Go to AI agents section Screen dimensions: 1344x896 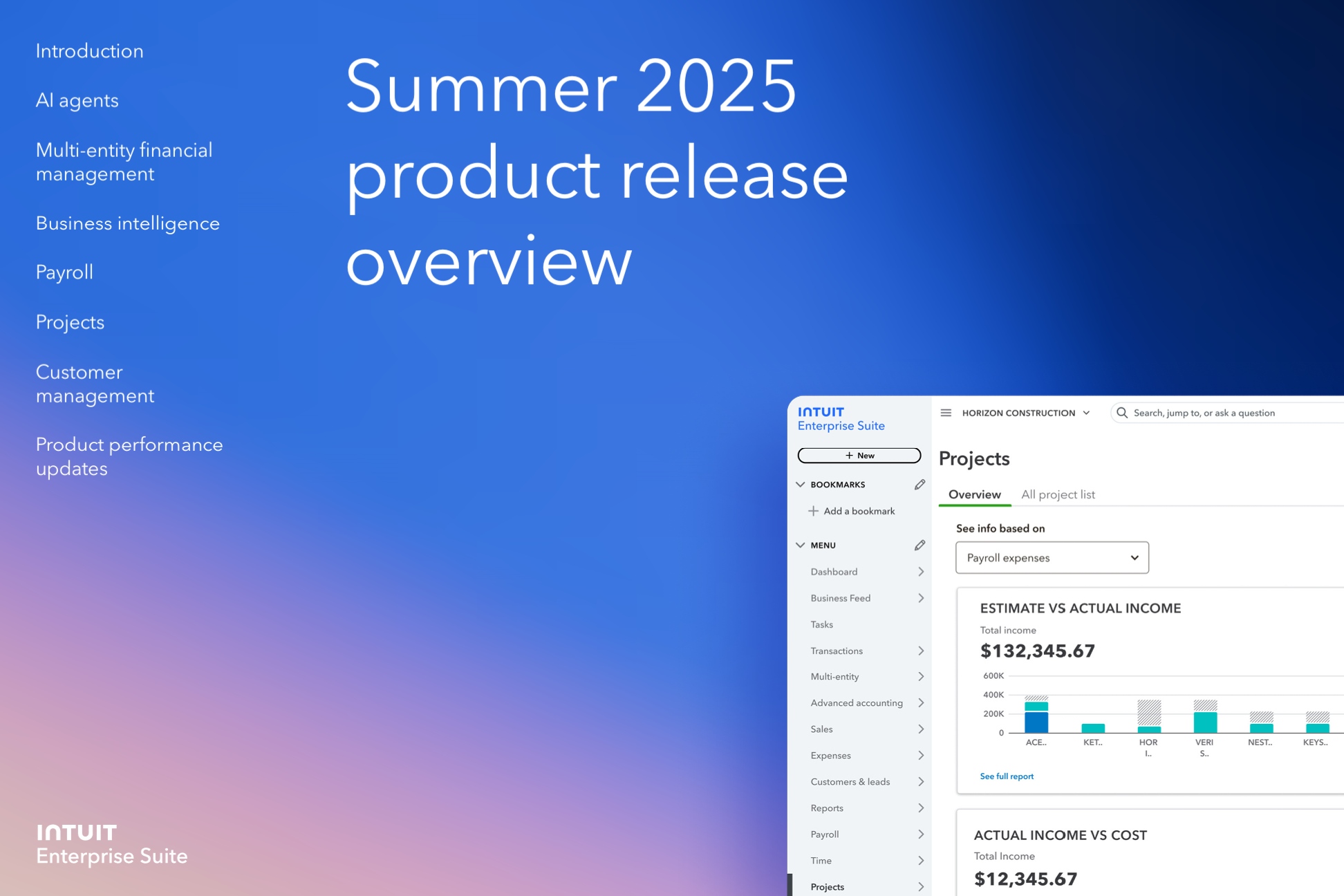(x=77, y=101)
